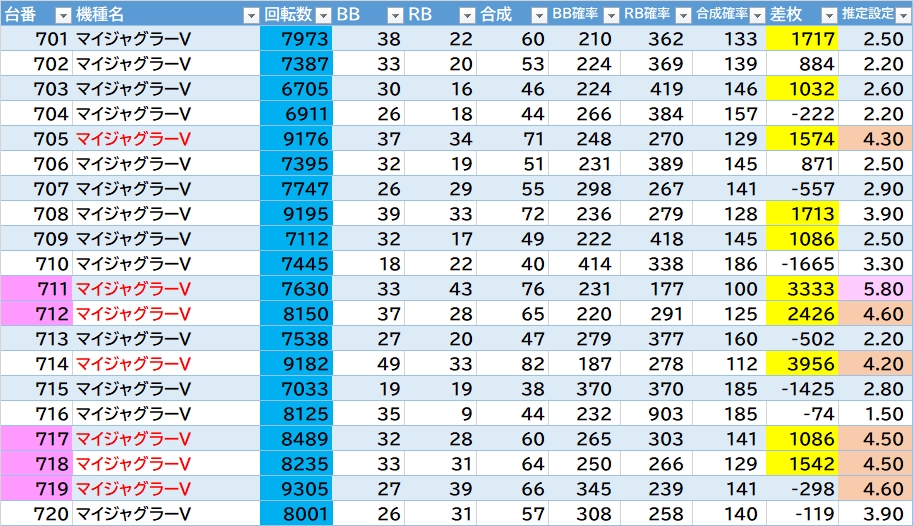Open the 機種名 column filter dropdown
The width and height of the screenshot is (913, 526).
click(251, 15)
